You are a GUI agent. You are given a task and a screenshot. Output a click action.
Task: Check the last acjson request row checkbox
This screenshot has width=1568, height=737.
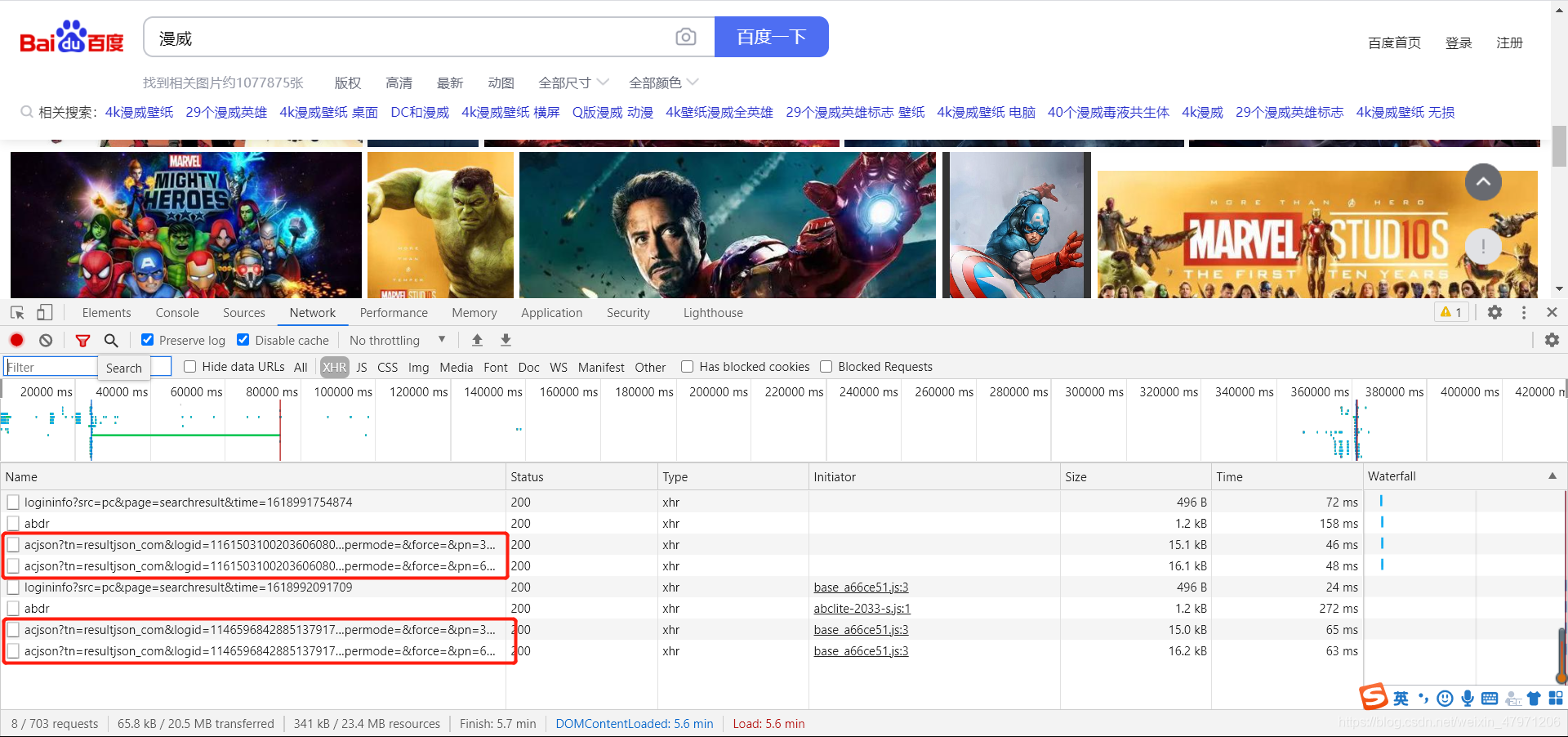point(13,651)
